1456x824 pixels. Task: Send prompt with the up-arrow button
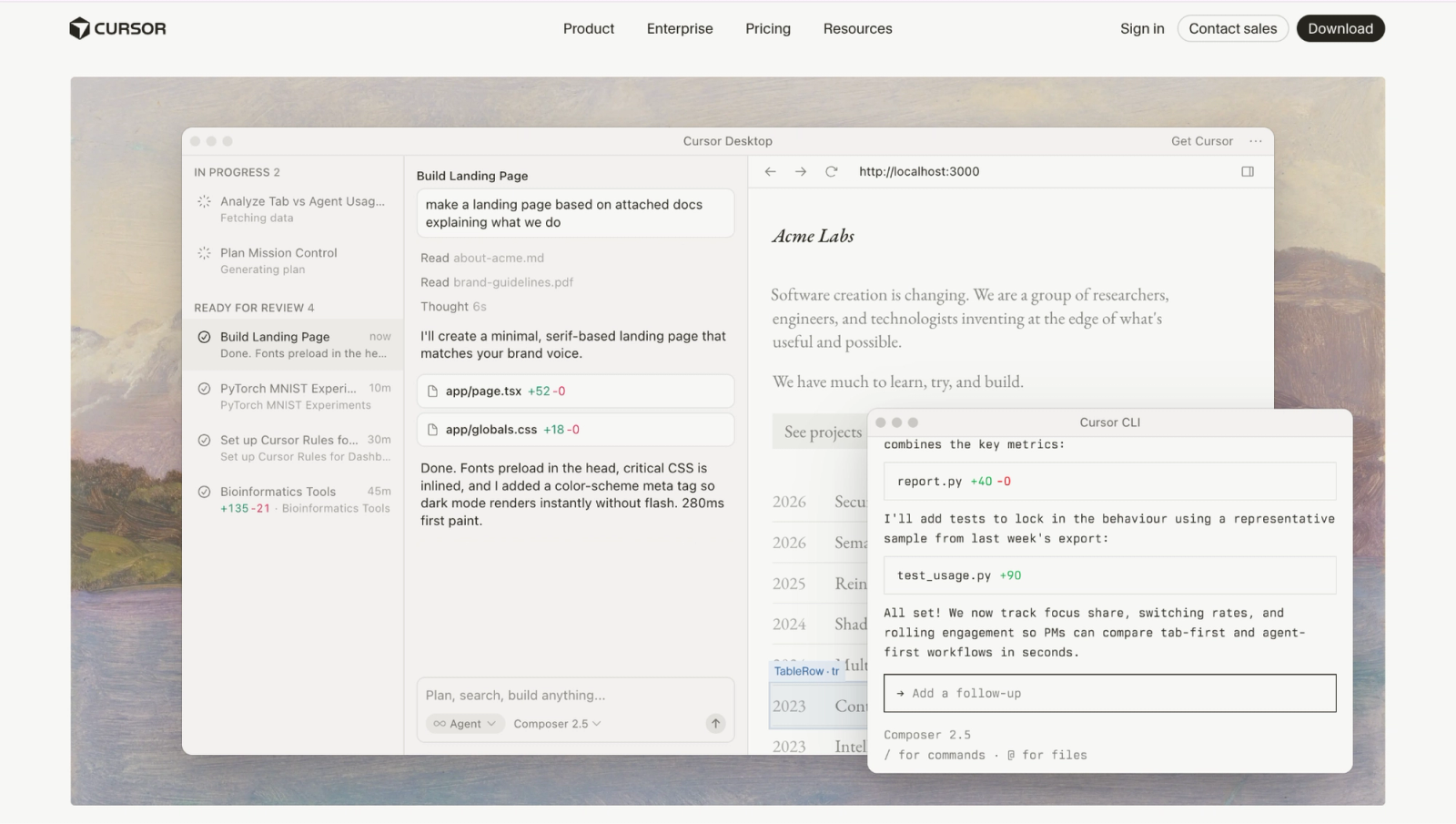pos(716,723)
